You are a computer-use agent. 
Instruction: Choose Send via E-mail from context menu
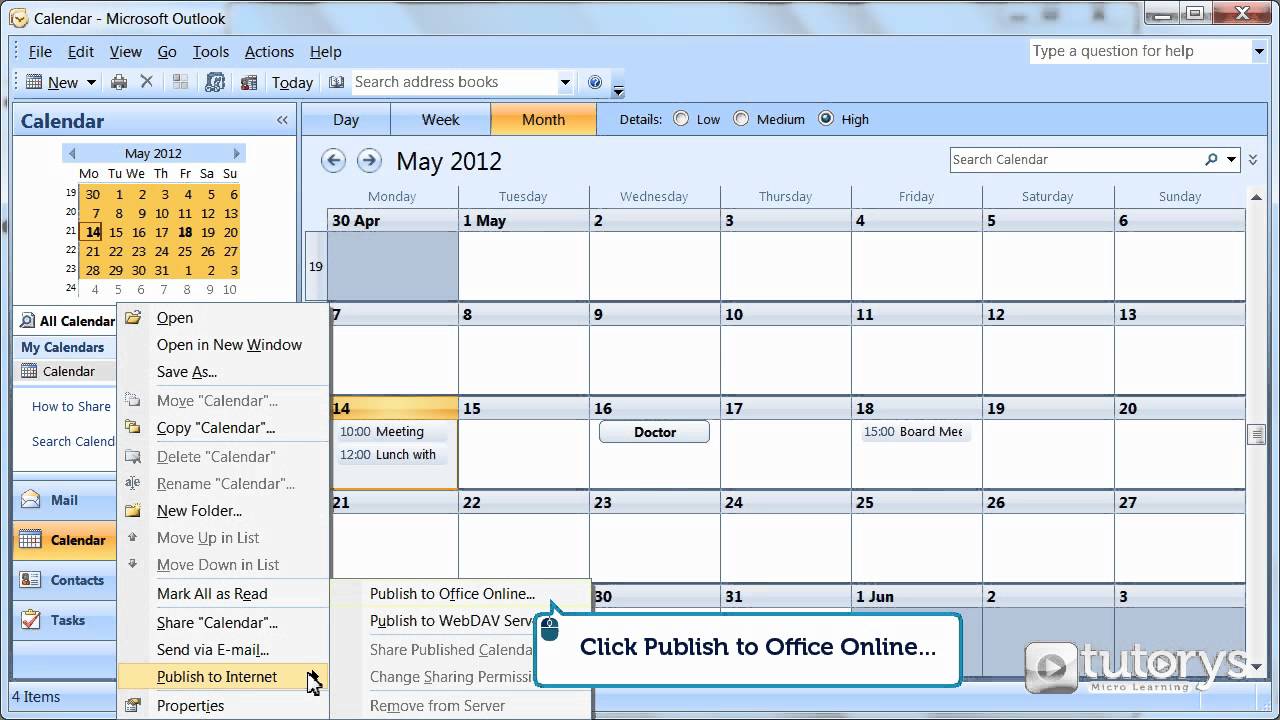tap(213, 650)
